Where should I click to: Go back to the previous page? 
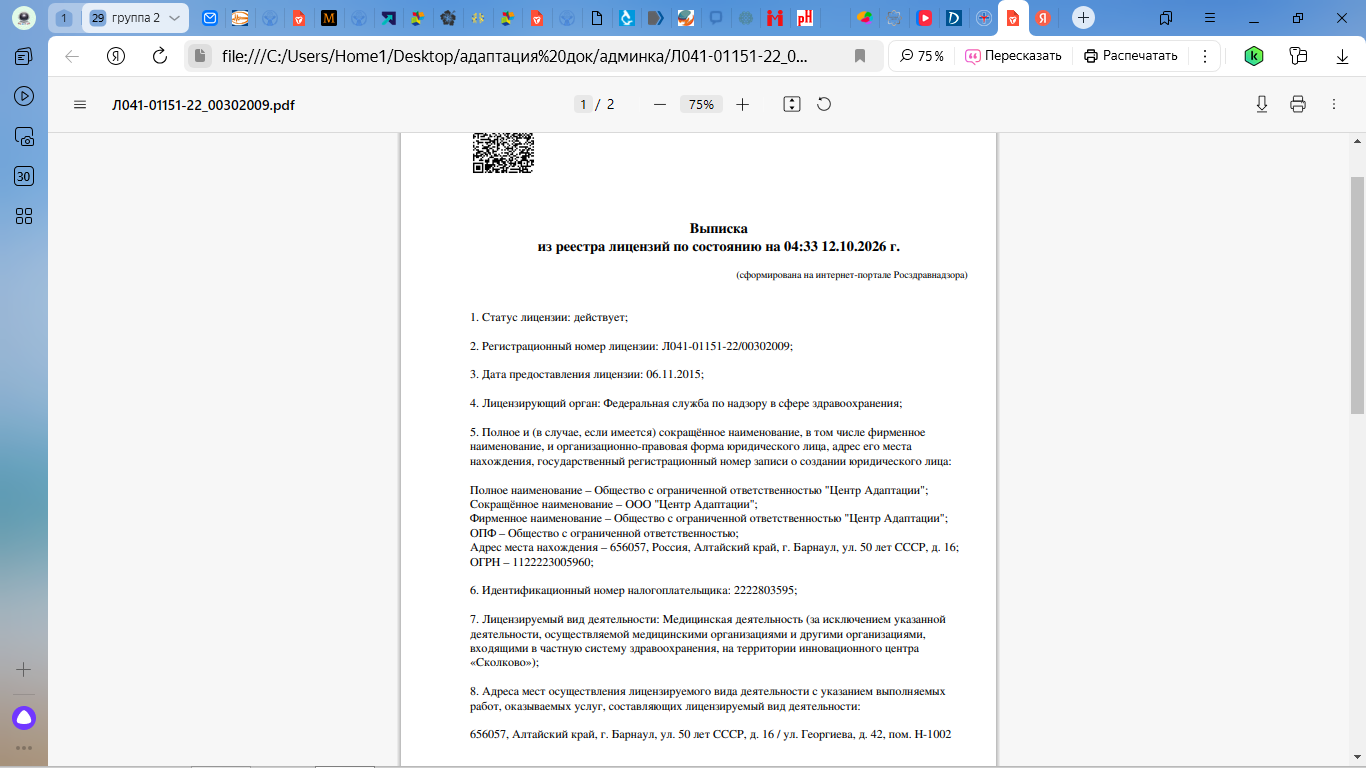click(x=72, y=56)
